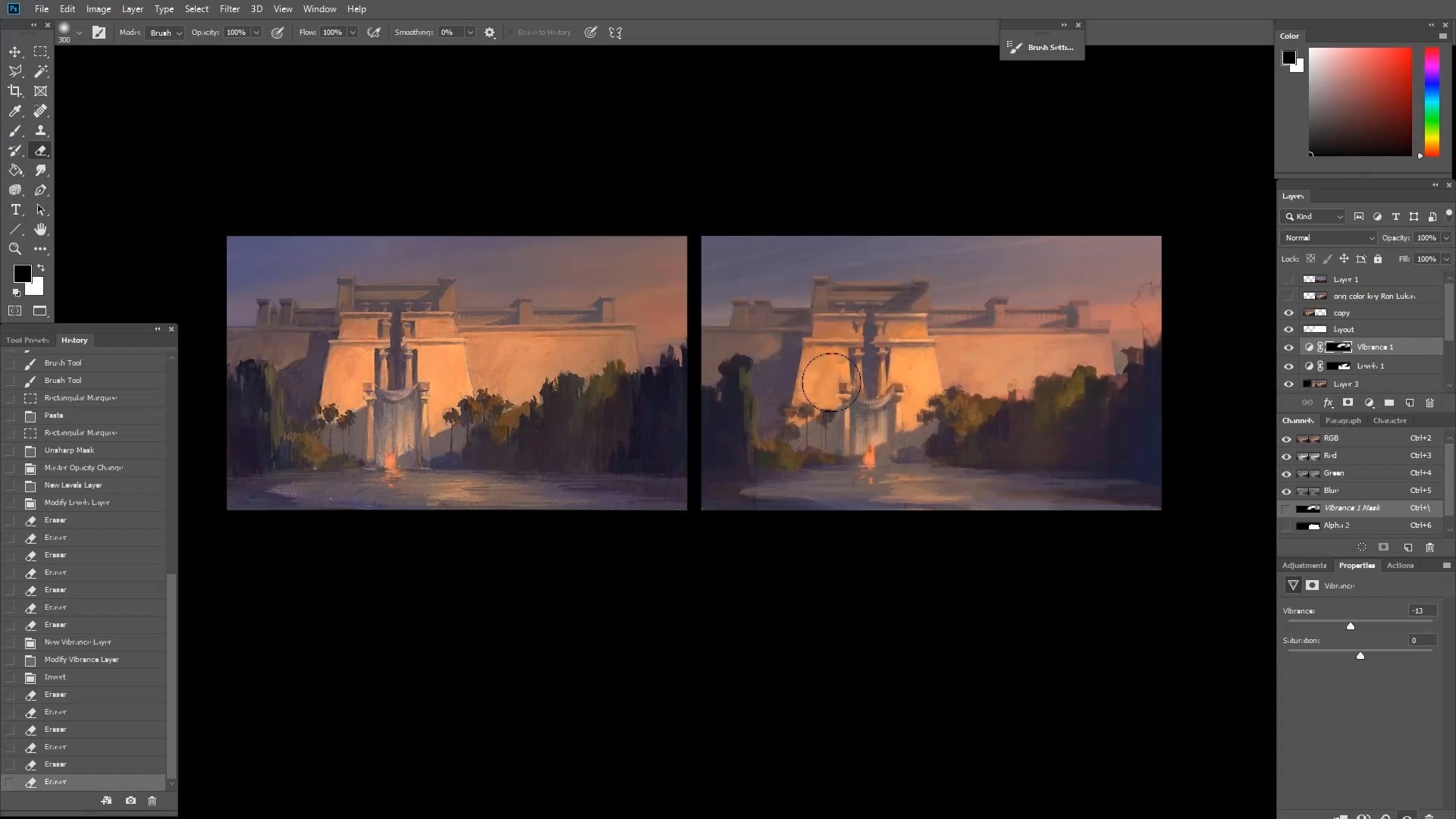Image resolution: width=1456 pixels, height=819 pixels.
Task: Select the Eraser tool in toolbox
Action: coord(41,150)
